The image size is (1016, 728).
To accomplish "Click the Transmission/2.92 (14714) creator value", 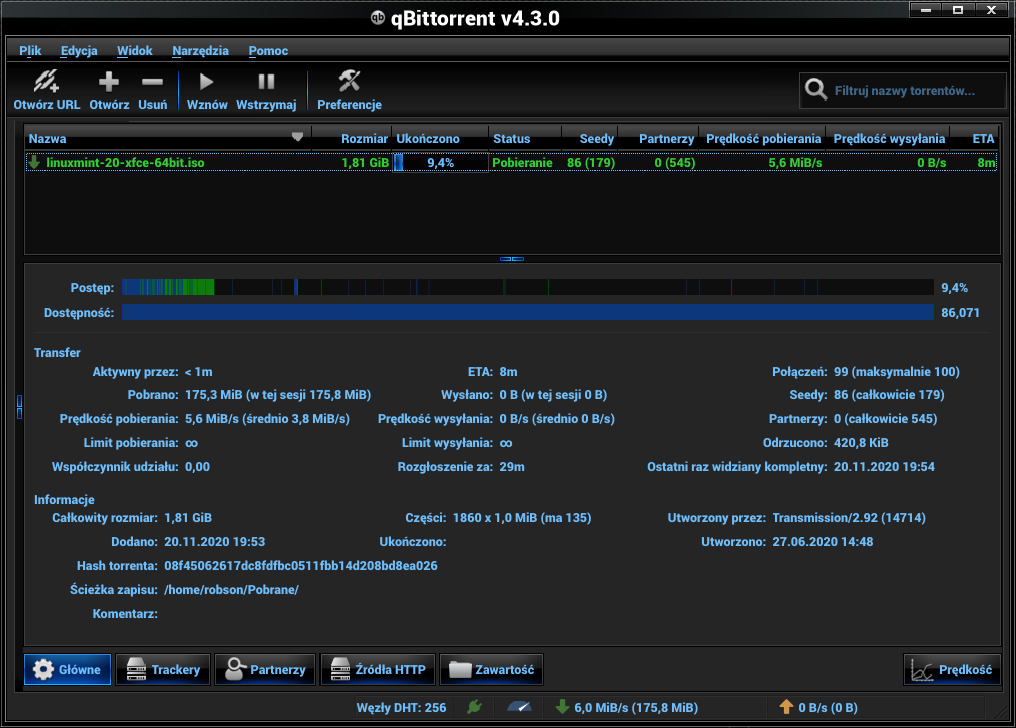I will tap(849, 518).
